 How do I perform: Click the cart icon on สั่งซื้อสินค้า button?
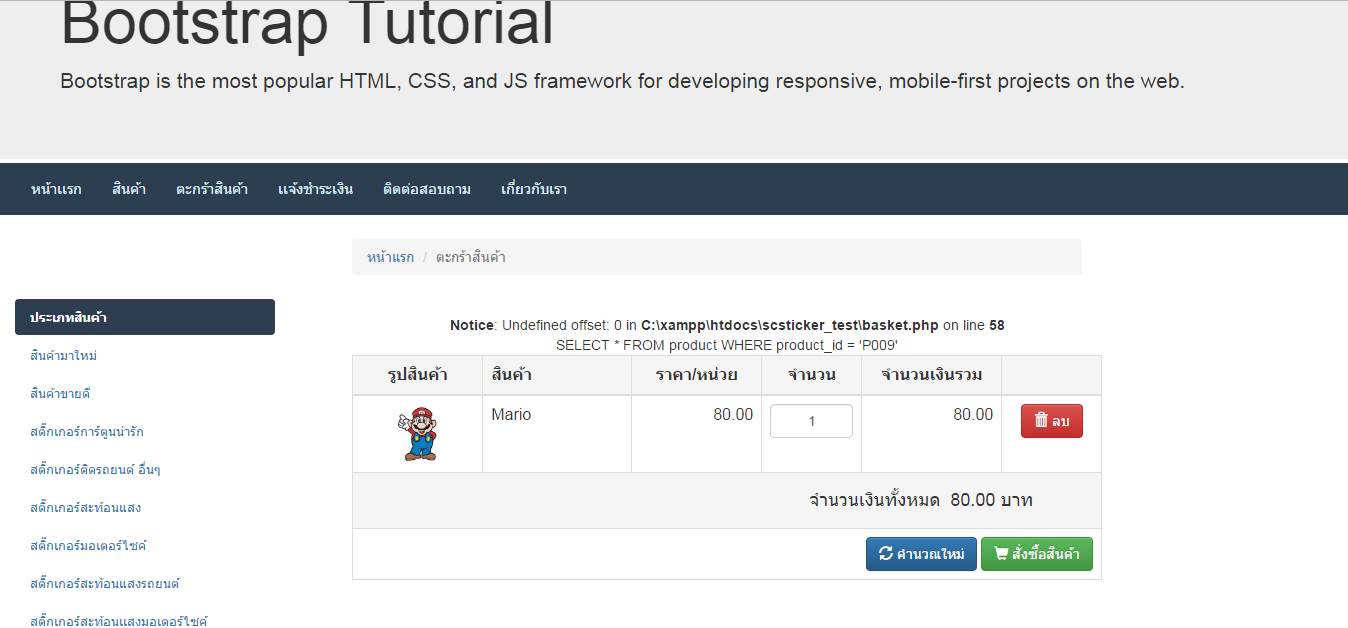point(1001,554)
